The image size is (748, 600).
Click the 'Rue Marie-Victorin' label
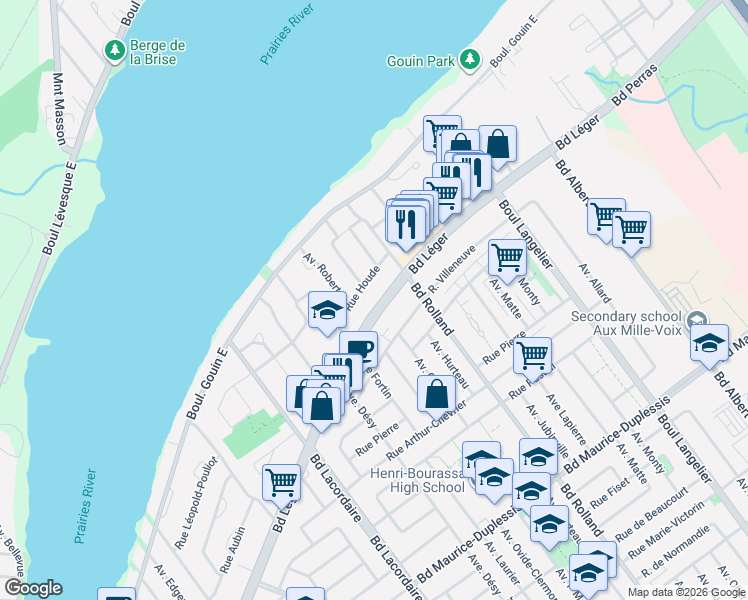point(665,530)
